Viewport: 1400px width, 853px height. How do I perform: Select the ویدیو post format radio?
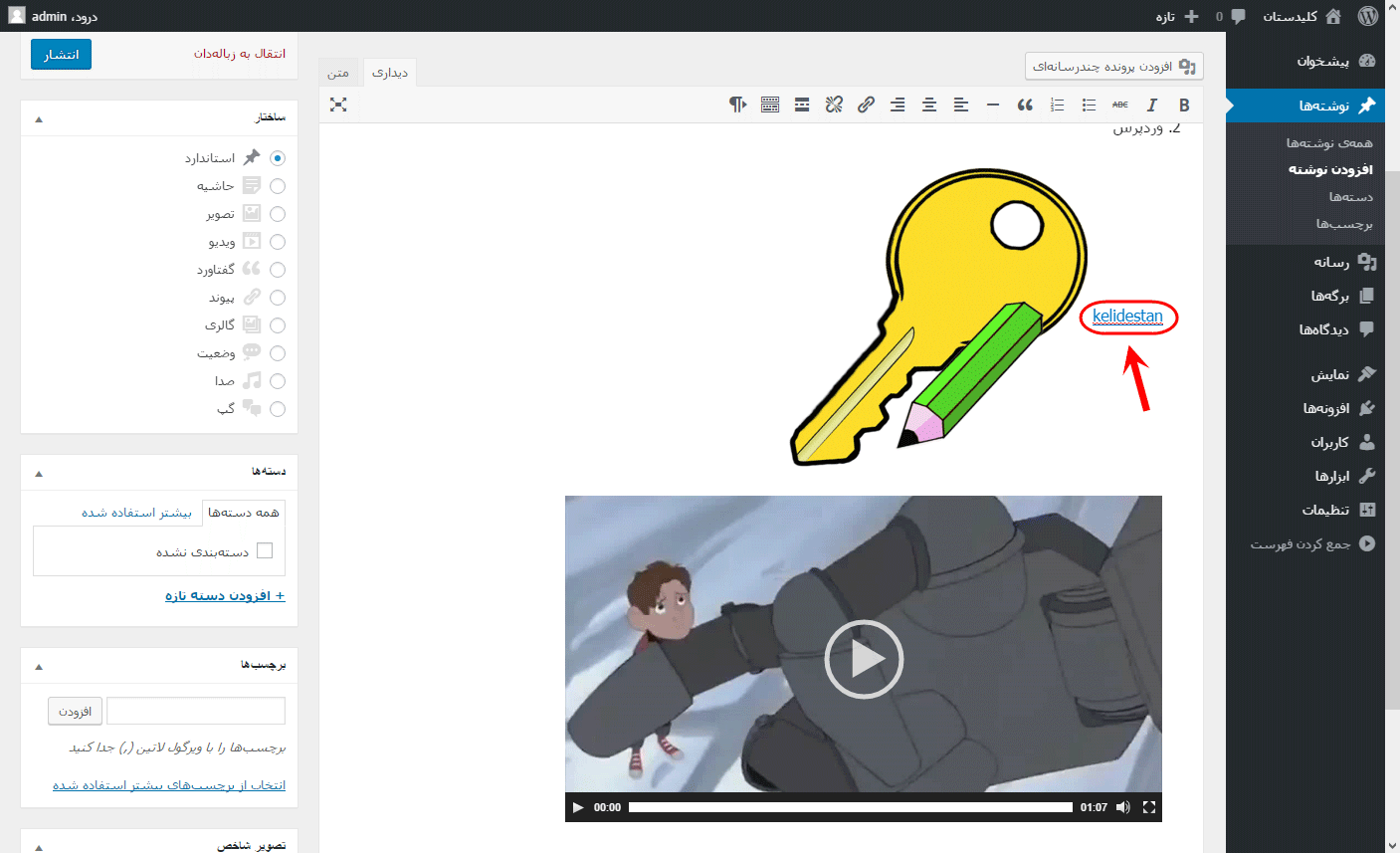278,242
